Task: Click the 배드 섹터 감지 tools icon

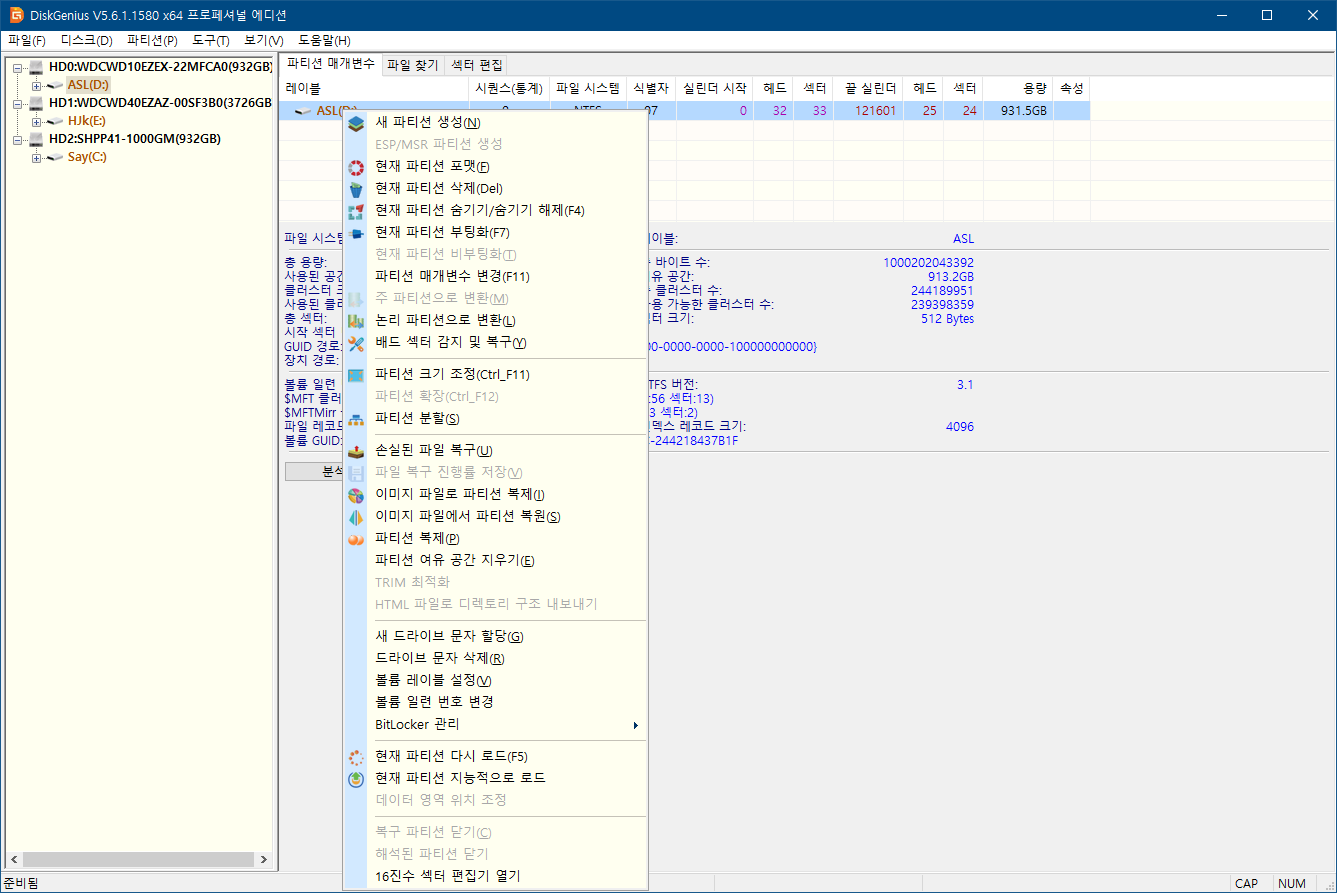Action: (356, 343)
